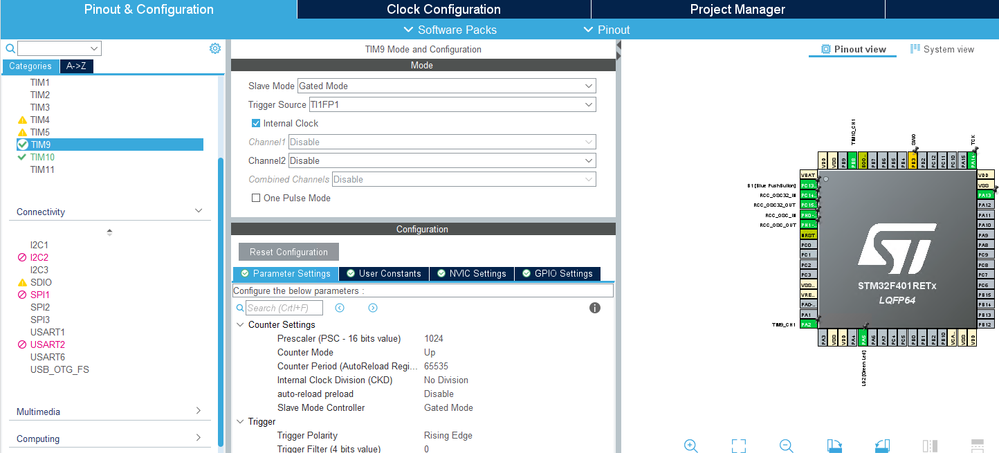
Task: Select the Parameter Settings tab
Action: pos(285,273)
